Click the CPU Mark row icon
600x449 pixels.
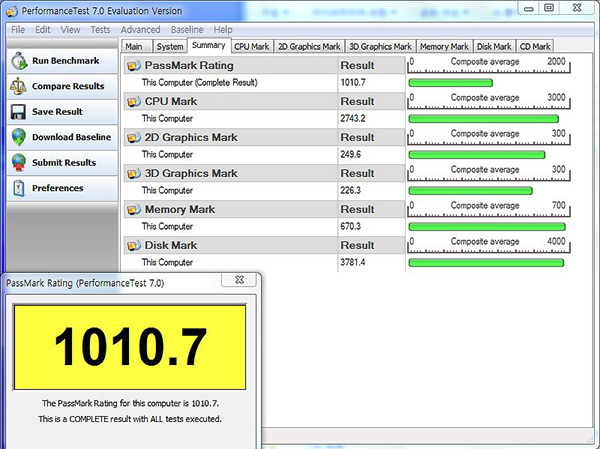(134, 101)
